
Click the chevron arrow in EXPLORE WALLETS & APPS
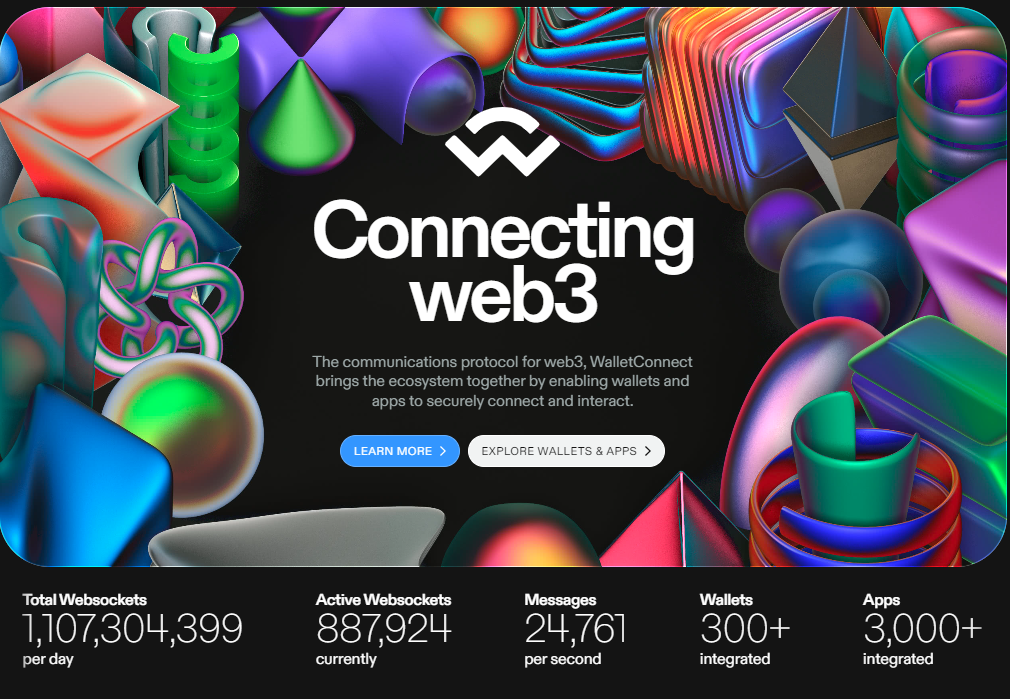click(647, 451)
